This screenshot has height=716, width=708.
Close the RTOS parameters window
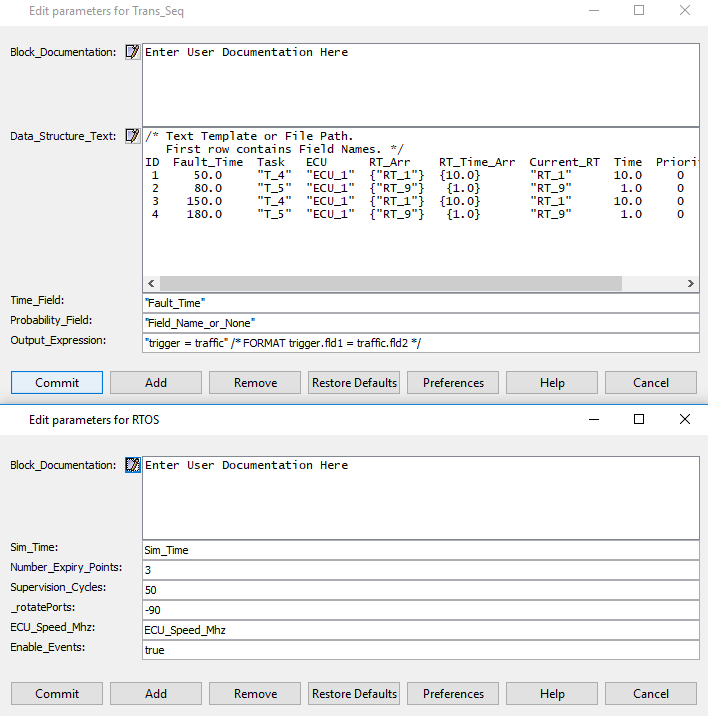(685, 420)
